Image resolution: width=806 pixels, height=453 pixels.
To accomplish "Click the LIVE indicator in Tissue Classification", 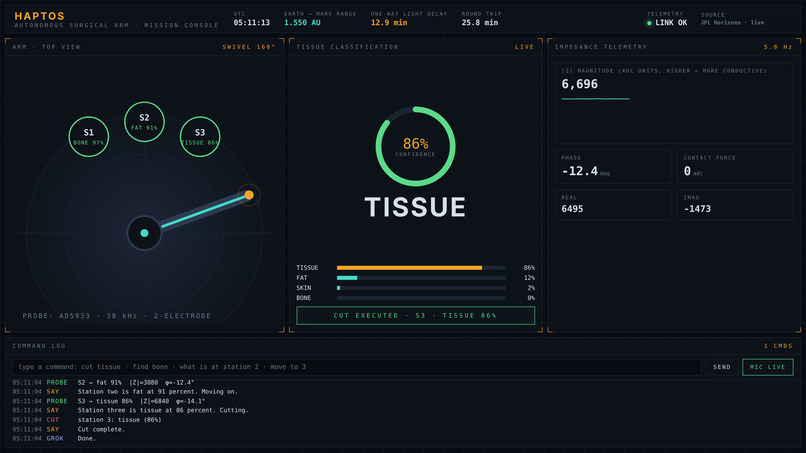I will (x=524, y=47).
